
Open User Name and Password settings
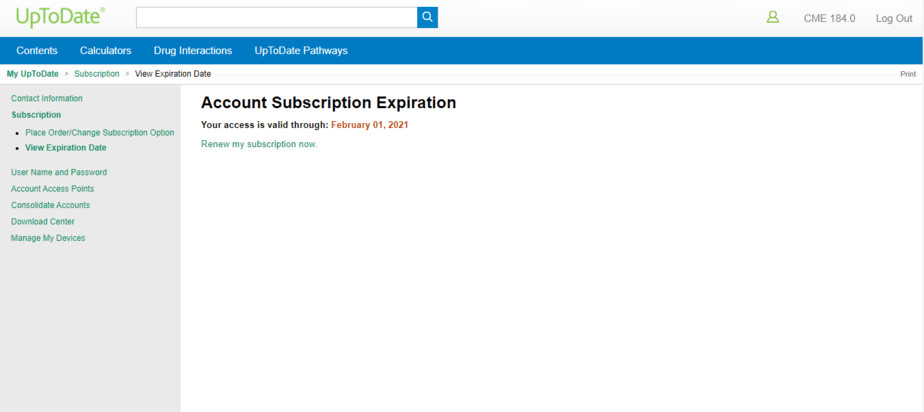coord(59,172)
